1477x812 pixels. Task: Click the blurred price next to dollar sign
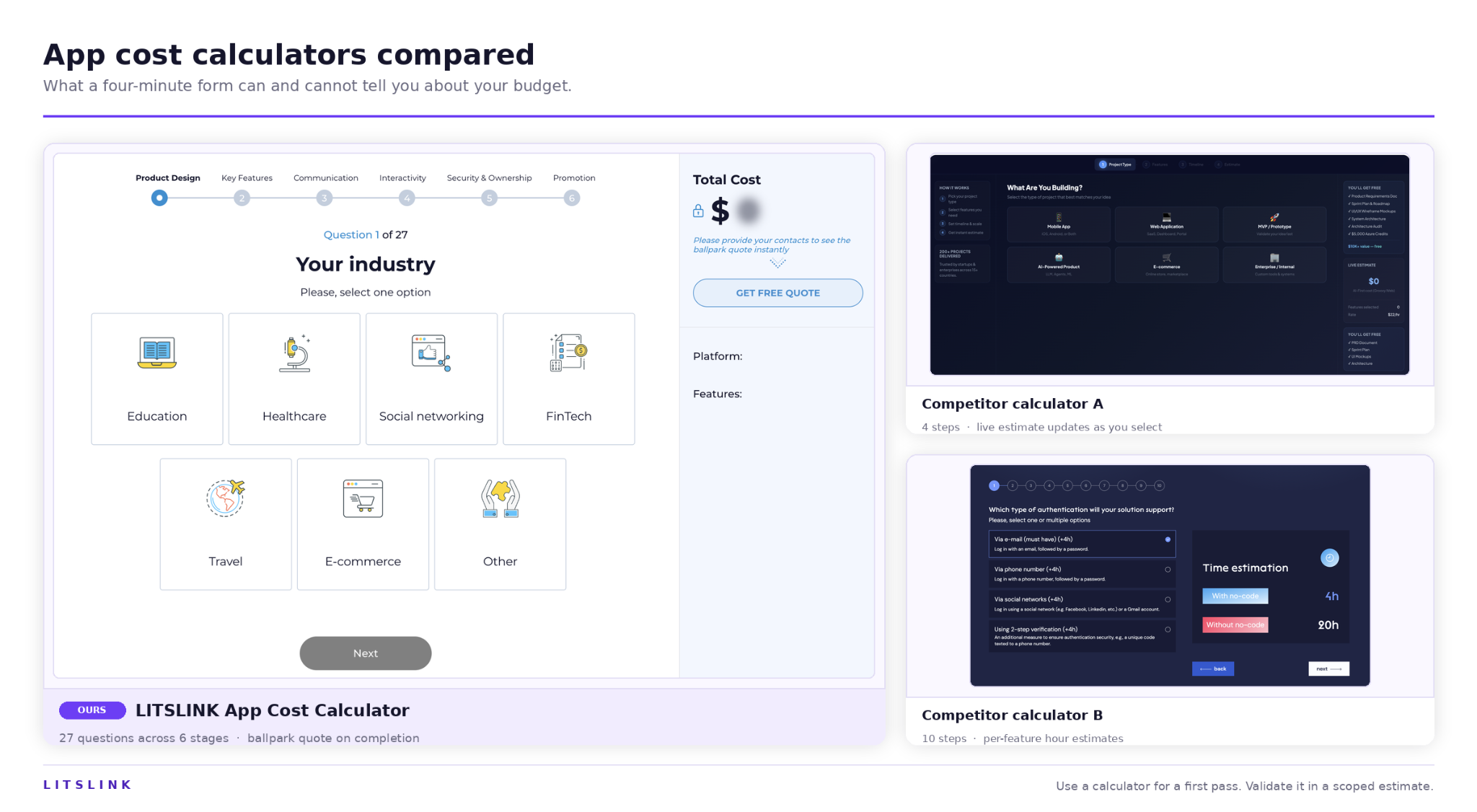coord(749,211)
